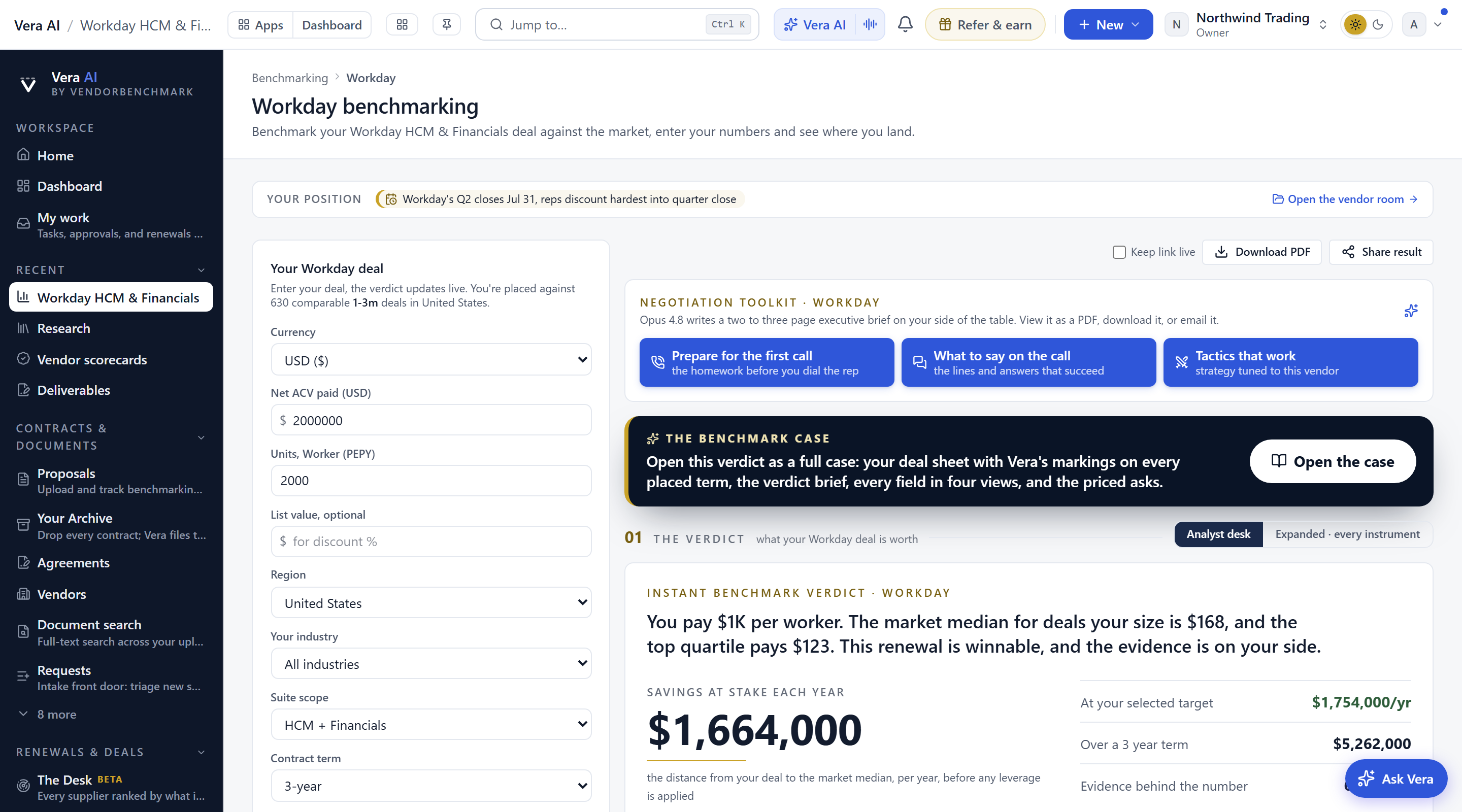The image size is (1462, 812).
Task: Collapse the Contracts & Documents section
Action: [x=201, y=437]
